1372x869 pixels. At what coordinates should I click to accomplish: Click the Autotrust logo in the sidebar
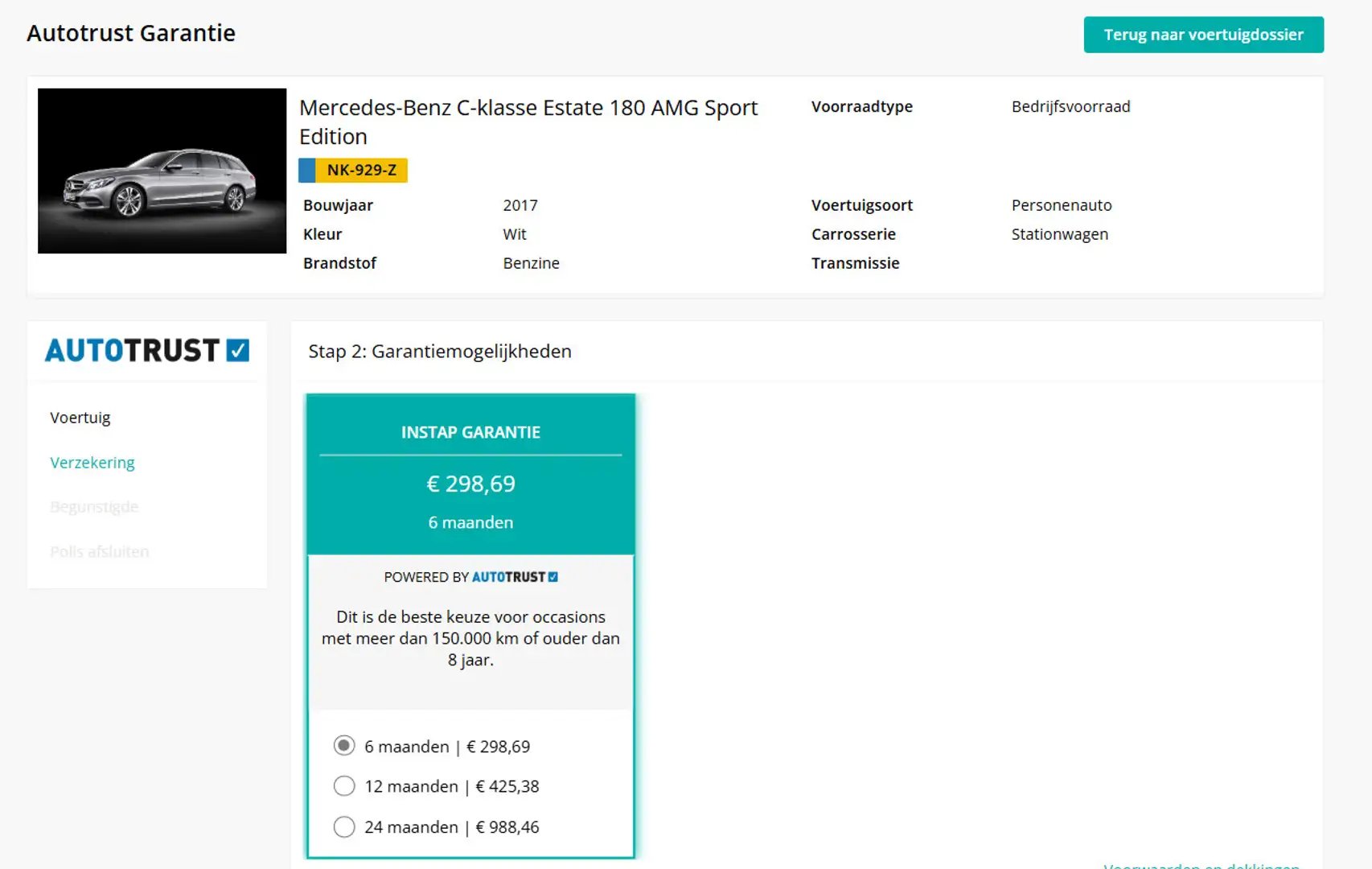click(x=147, y=350)
